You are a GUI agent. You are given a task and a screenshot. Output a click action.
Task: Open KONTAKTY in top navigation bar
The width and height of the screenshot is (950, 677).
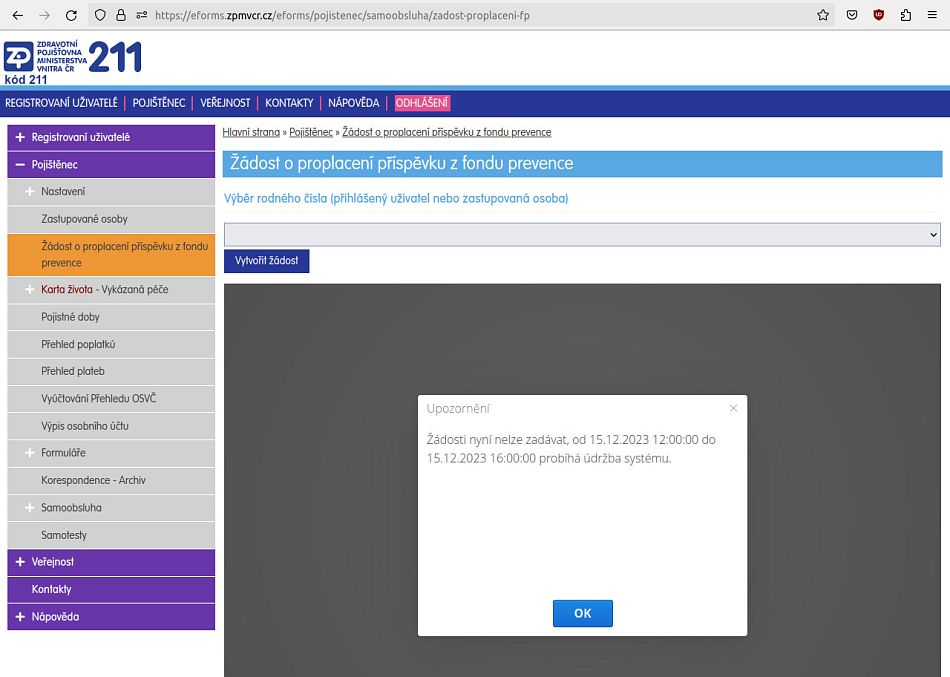(x=289, y=103)
